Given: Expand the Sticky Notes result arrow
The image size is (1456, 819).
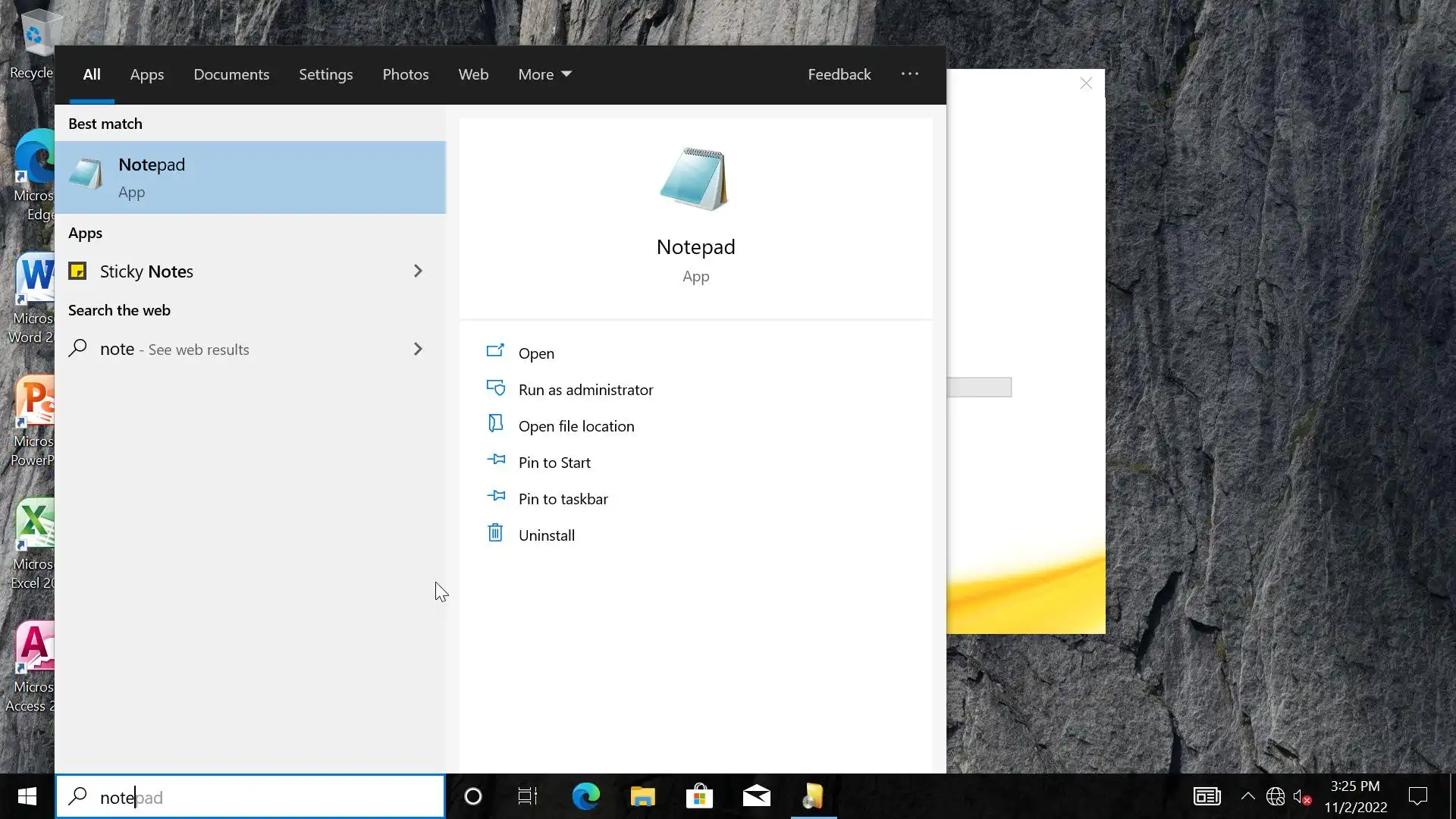Looking at the screenshot, I should [x=418, y=271].
